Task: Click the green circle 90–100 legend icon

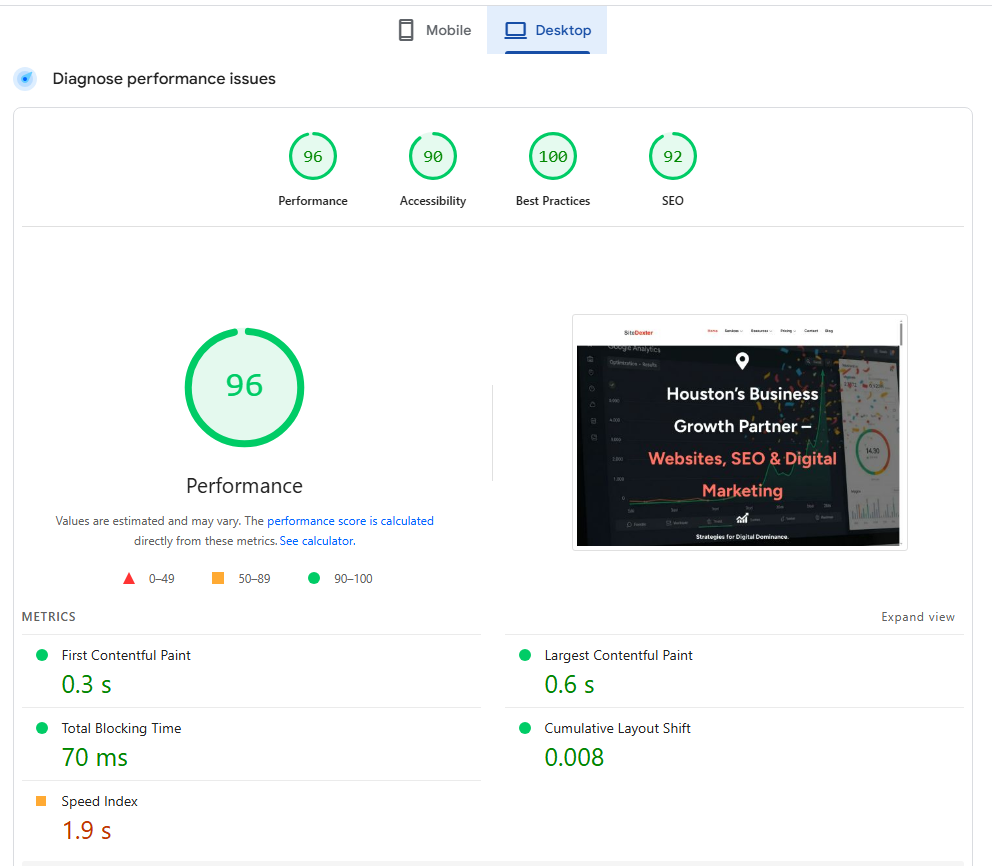Action: point(314,578)
